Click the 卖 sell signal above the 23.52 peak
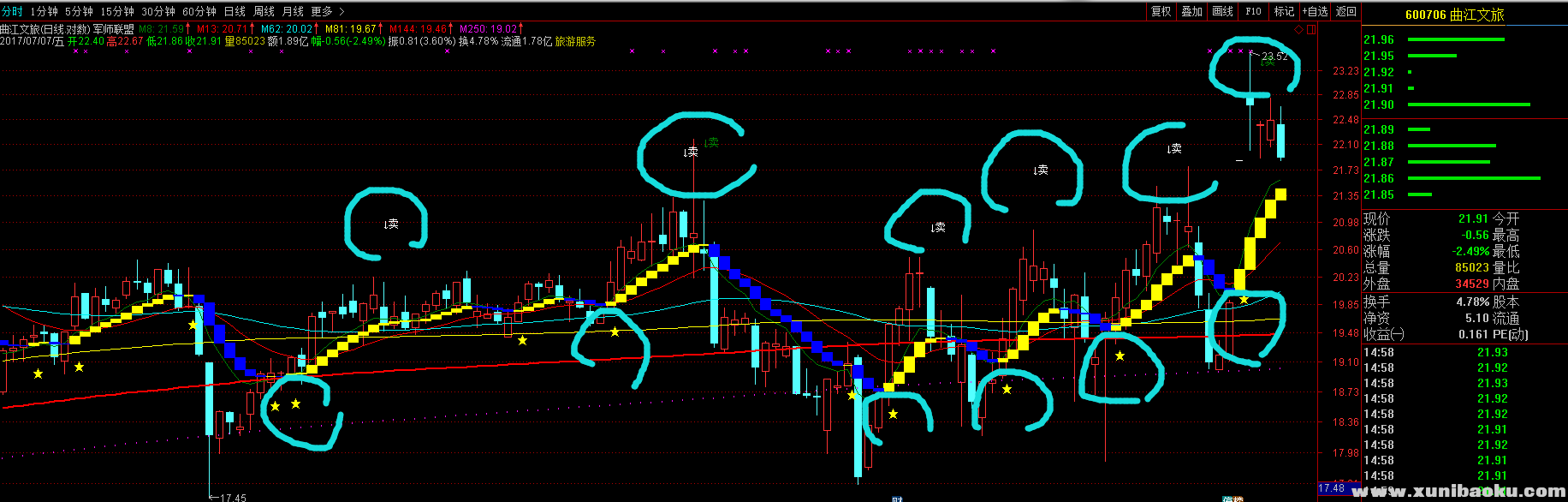This screenshot has height=502, width=1568. (1268, 61)
